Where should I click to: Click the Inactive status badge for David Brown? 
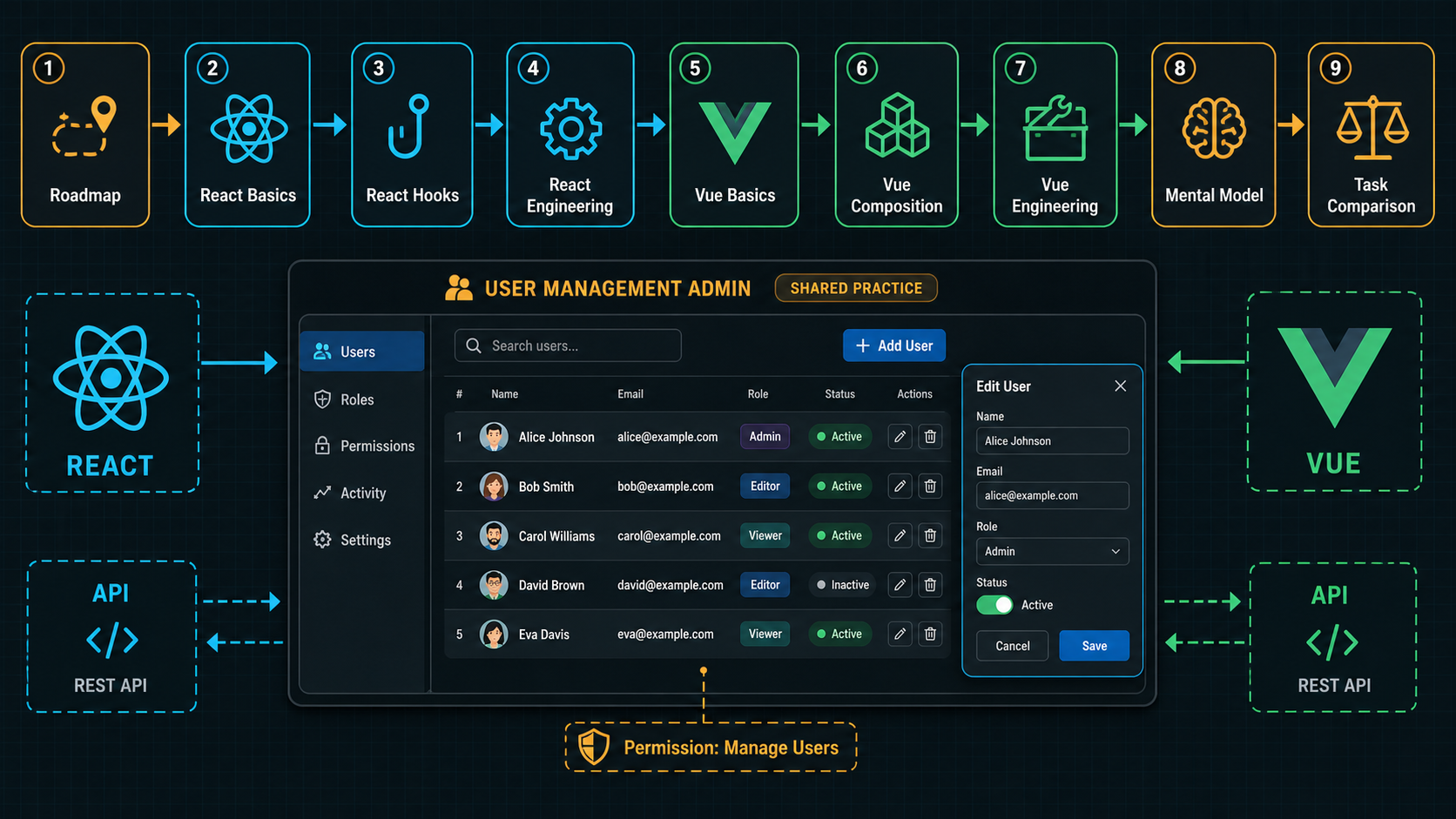pyautogui.click(x=841, y=585)
